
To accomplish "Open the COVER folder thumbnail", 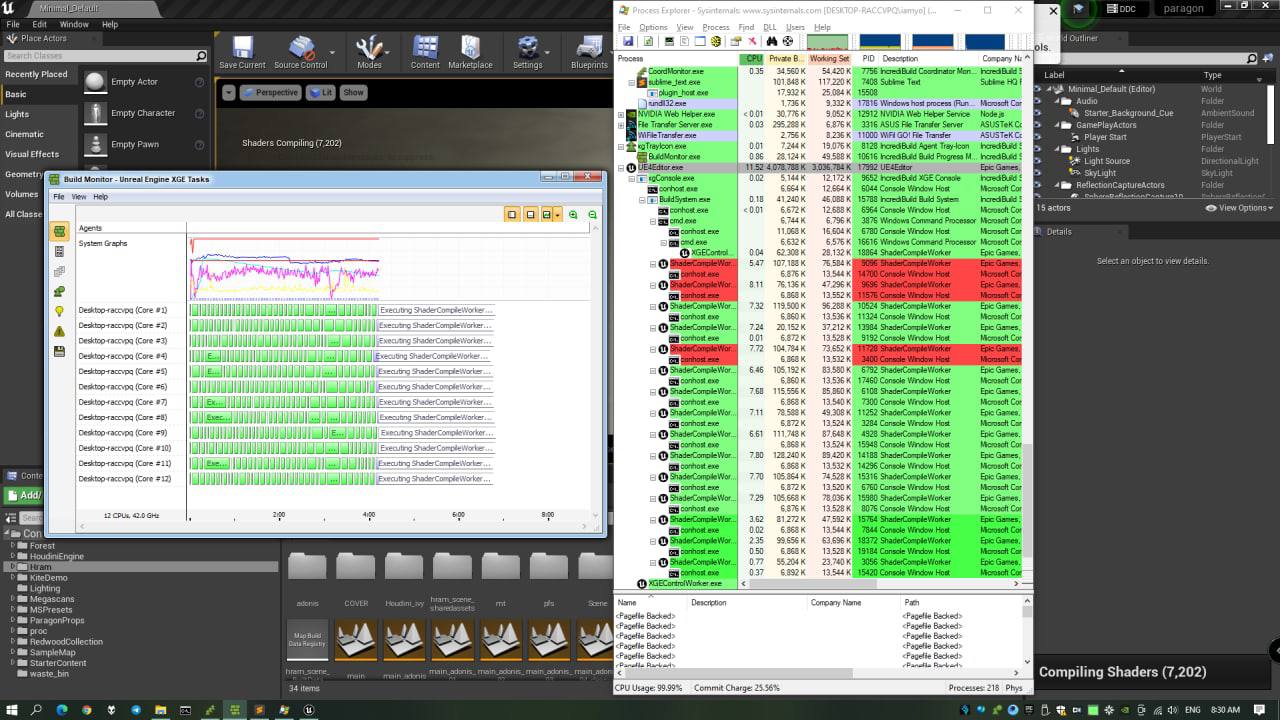I will tap(356, 566).
